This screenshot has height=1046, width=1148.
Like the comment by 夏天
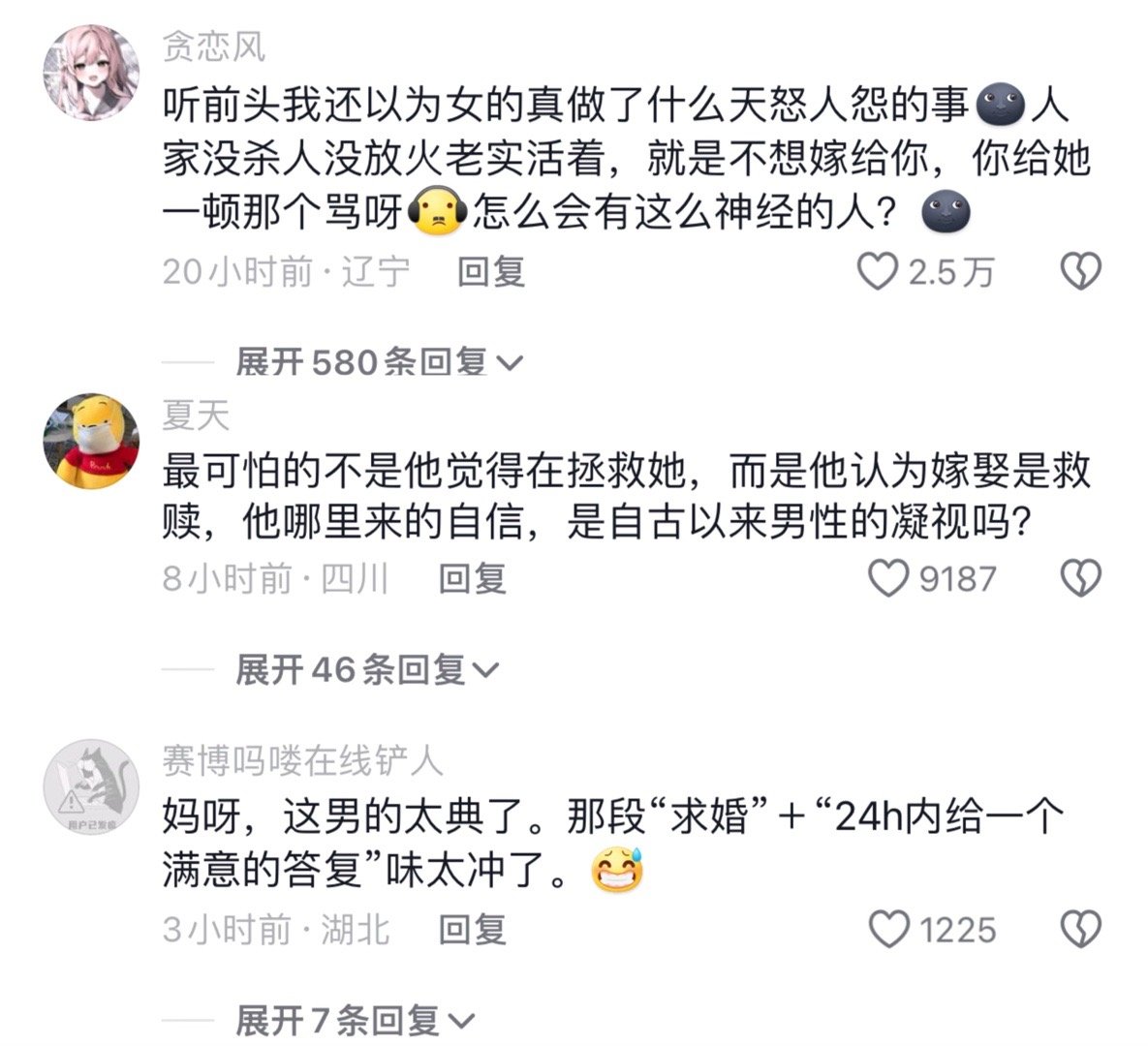888,578
